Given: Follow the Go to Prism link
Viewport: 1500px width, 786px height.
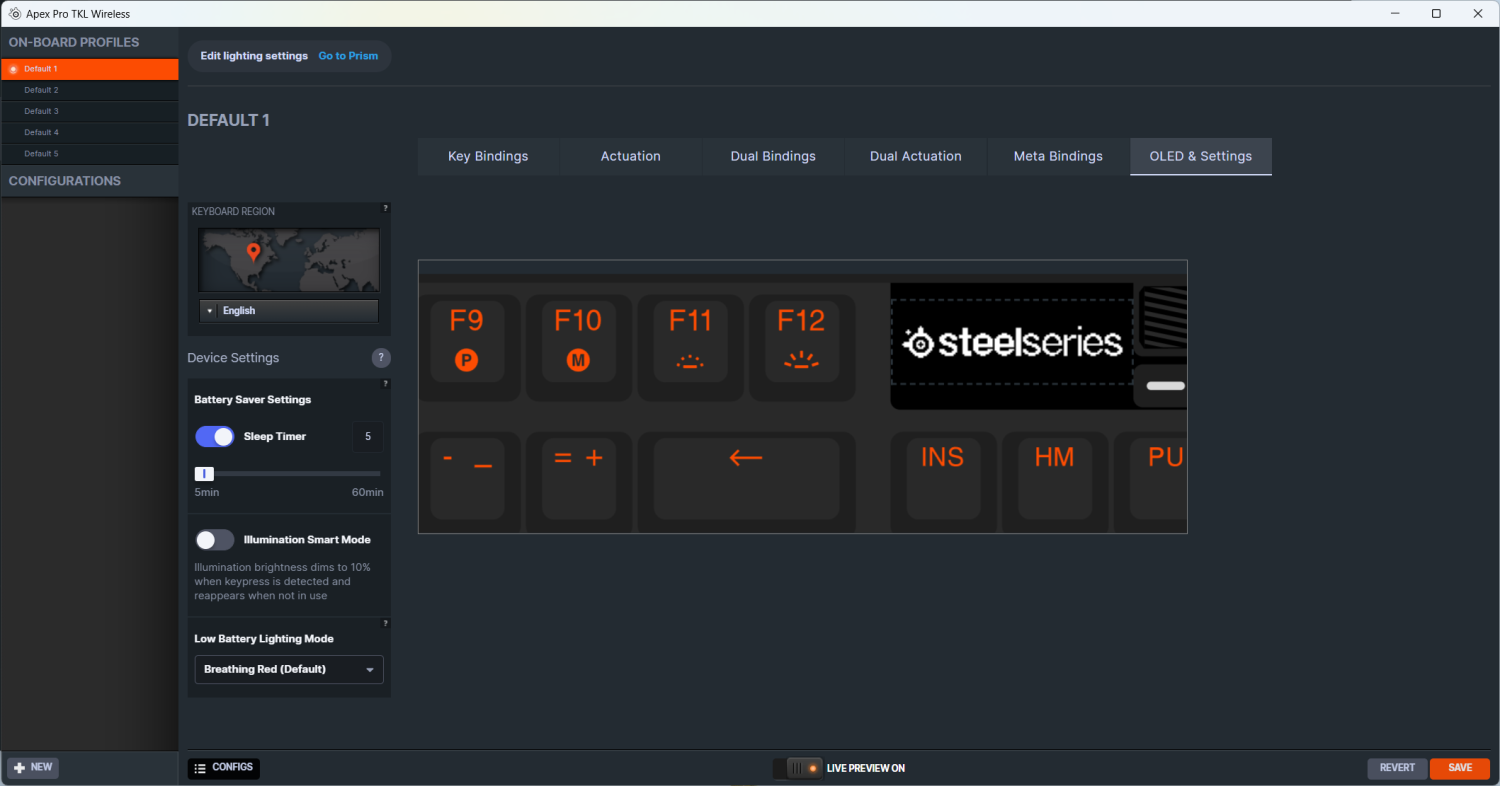Looking at the screenshot, I should point(348,56).
